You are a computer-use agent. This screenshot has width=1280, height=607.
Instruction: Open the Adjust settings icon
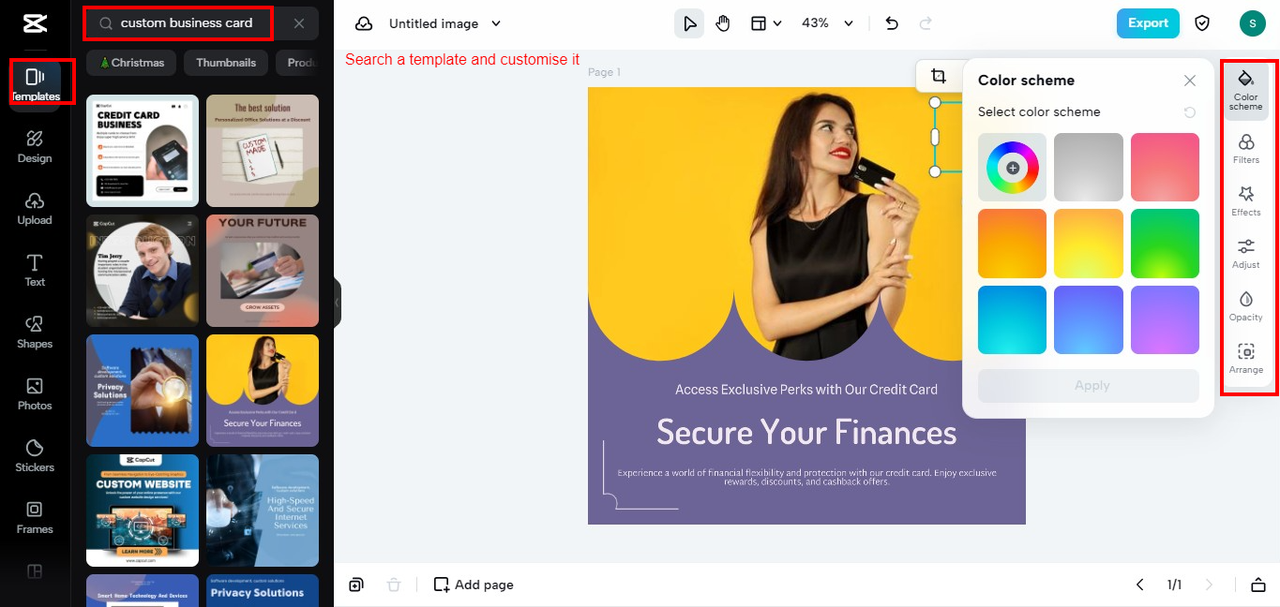[x=1246, y=253]
